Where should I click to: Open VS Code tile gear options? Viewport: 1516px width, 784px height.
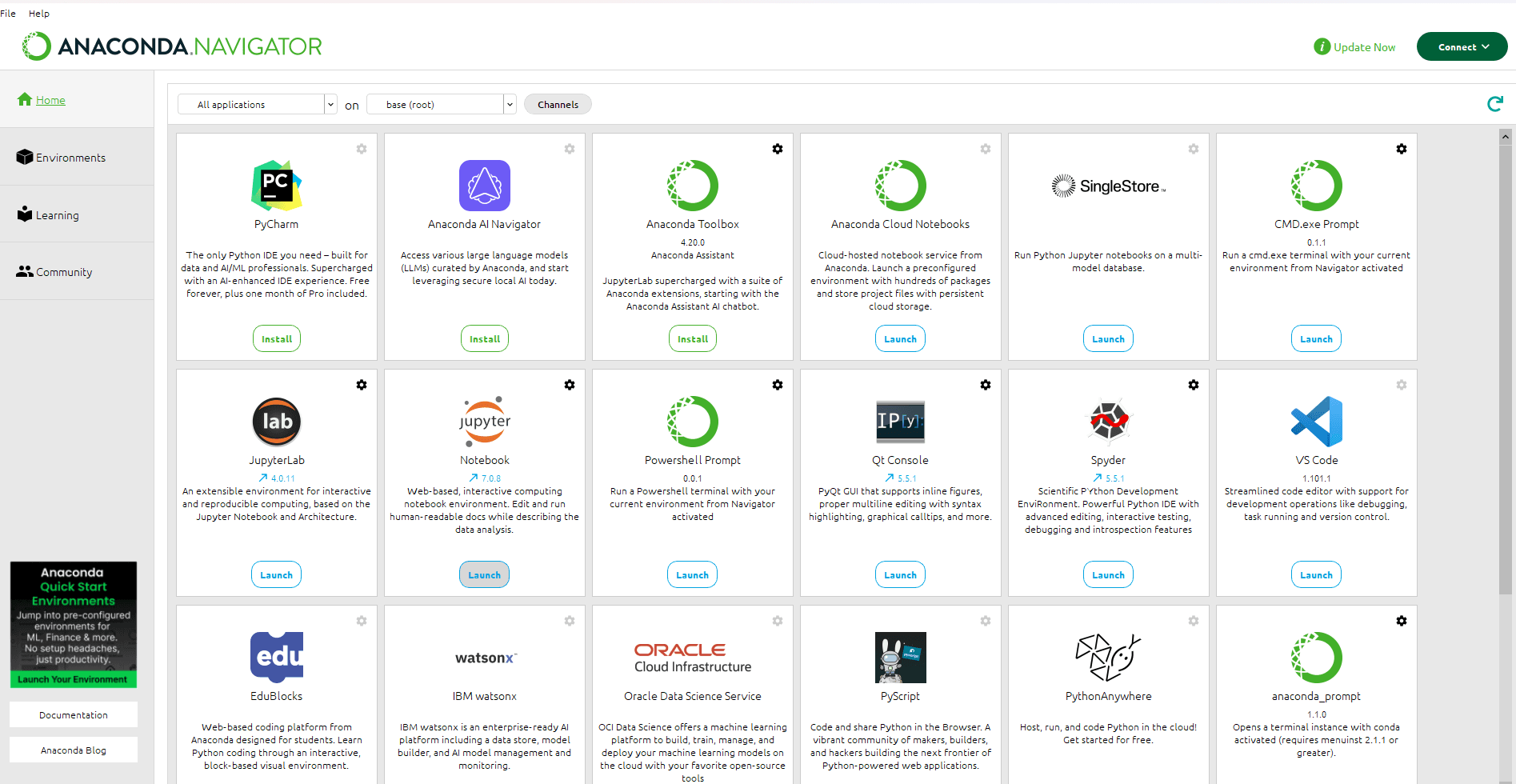1402,385
